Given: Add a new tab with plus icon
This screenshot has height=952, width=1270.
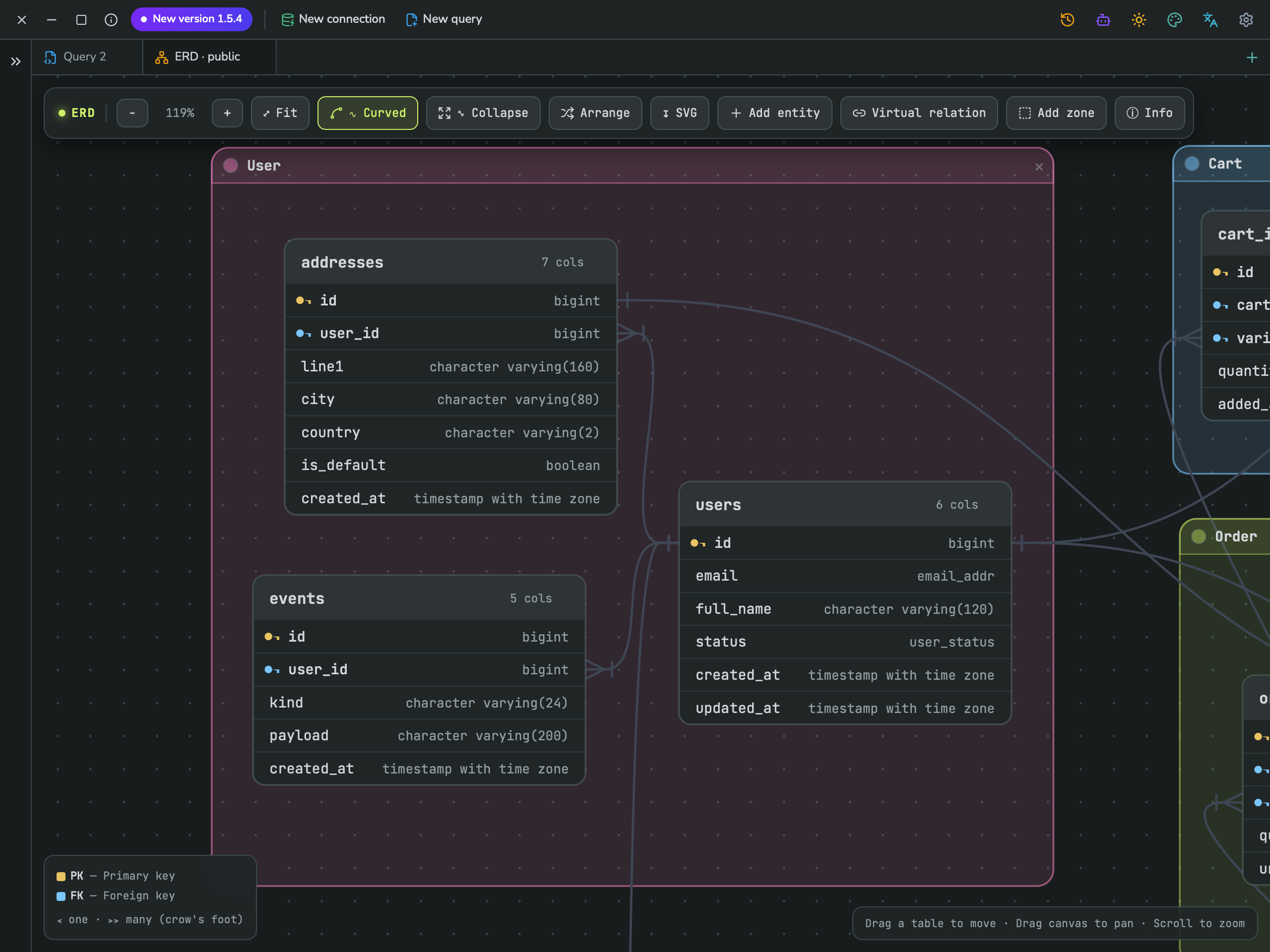Looking at the screenshot, I should pyautogui.click(x=1252, y=58).
